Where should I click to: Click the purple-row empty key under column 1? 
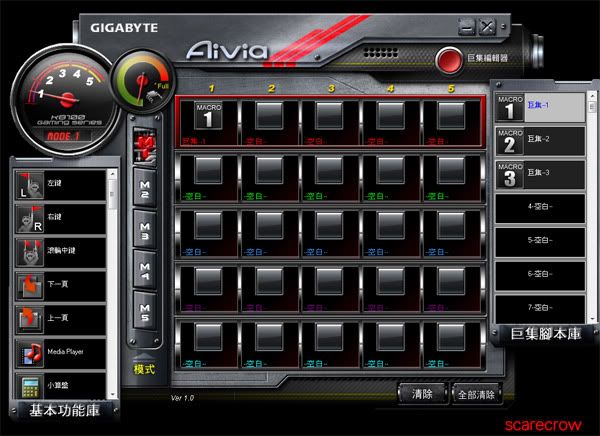click(x=208, y=281)
